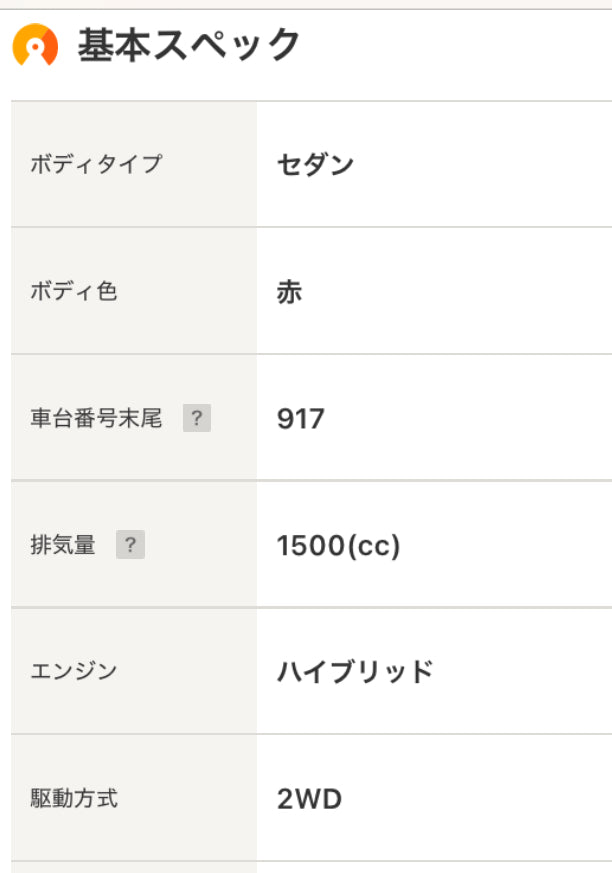612x873 pixels.
Task: Click the エンジン label cell
Action: pyautogui.click(x=134, y=671)
